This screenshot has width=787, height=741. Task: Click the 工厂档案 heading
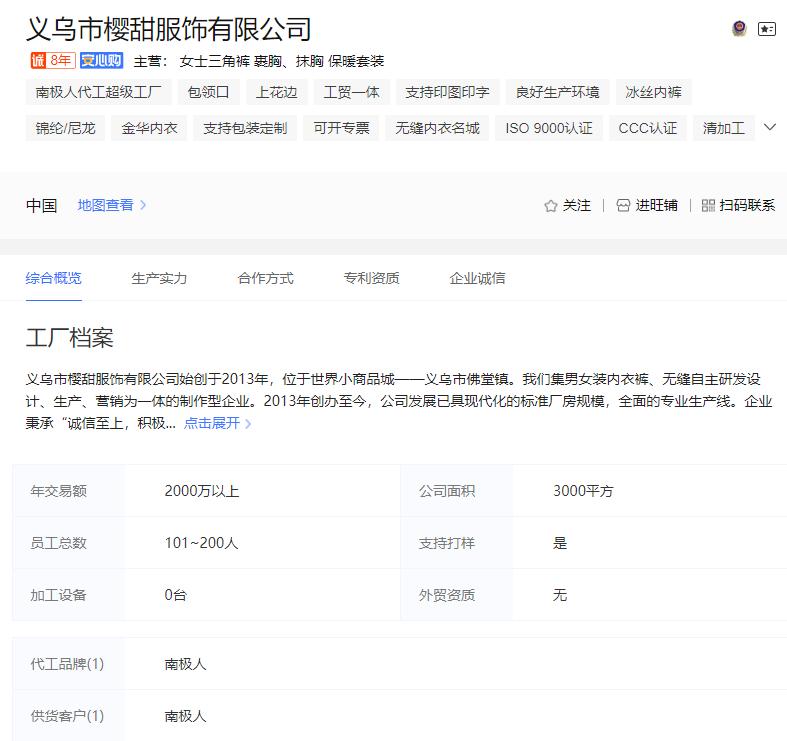[70, 337]
